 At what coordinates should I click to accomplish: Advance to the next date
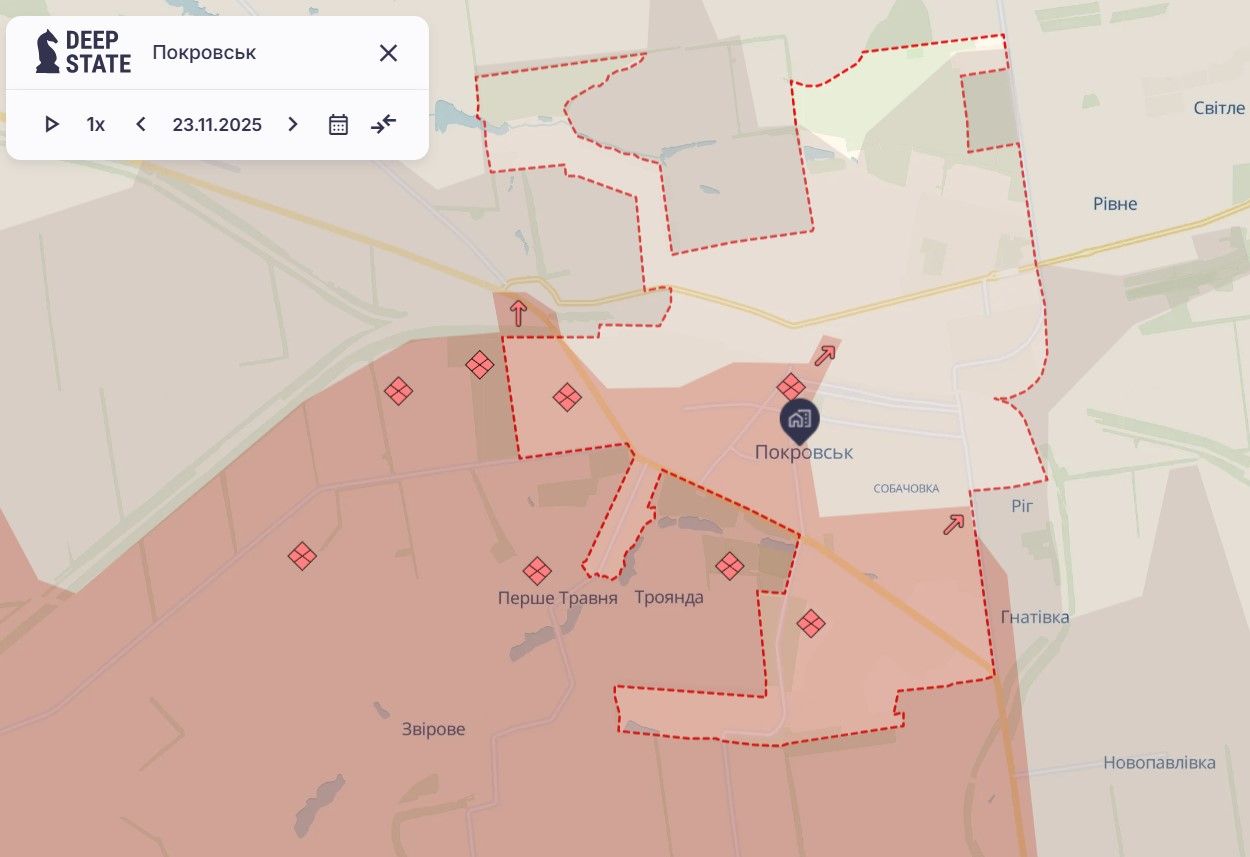click(293, 124)
